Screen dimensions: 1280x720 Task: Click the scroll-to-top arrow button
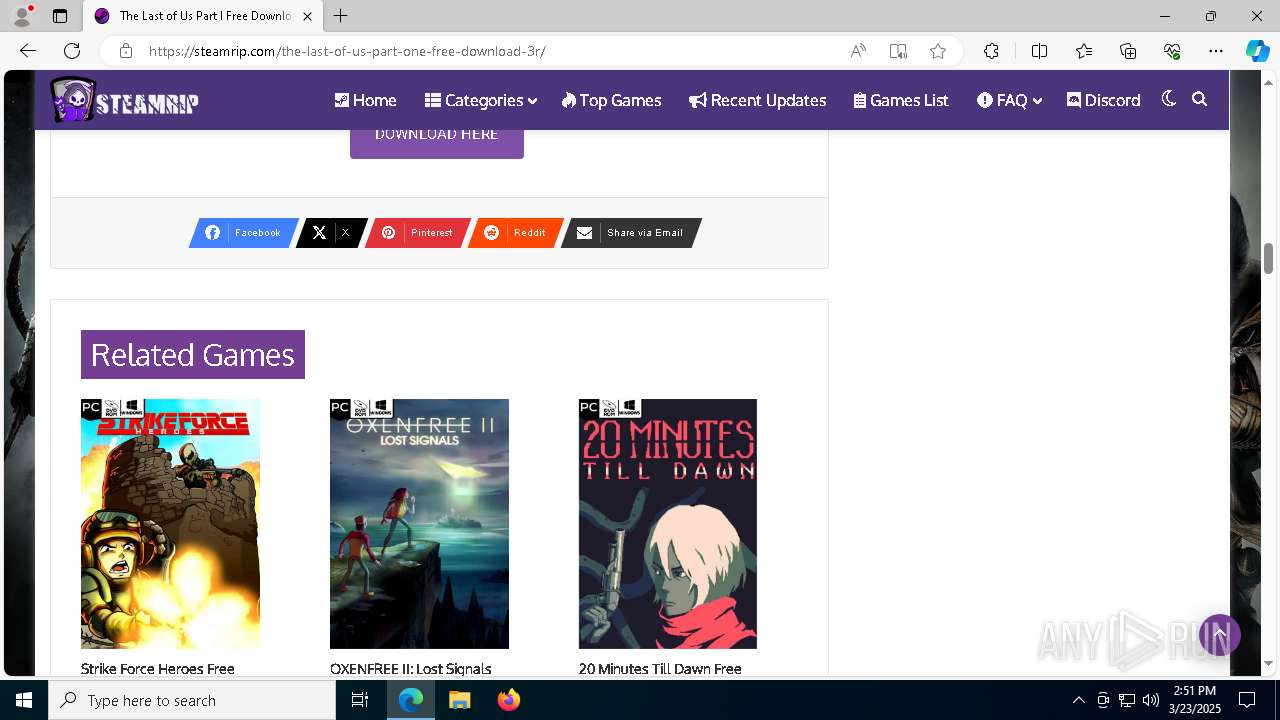tap(1220, 635)
